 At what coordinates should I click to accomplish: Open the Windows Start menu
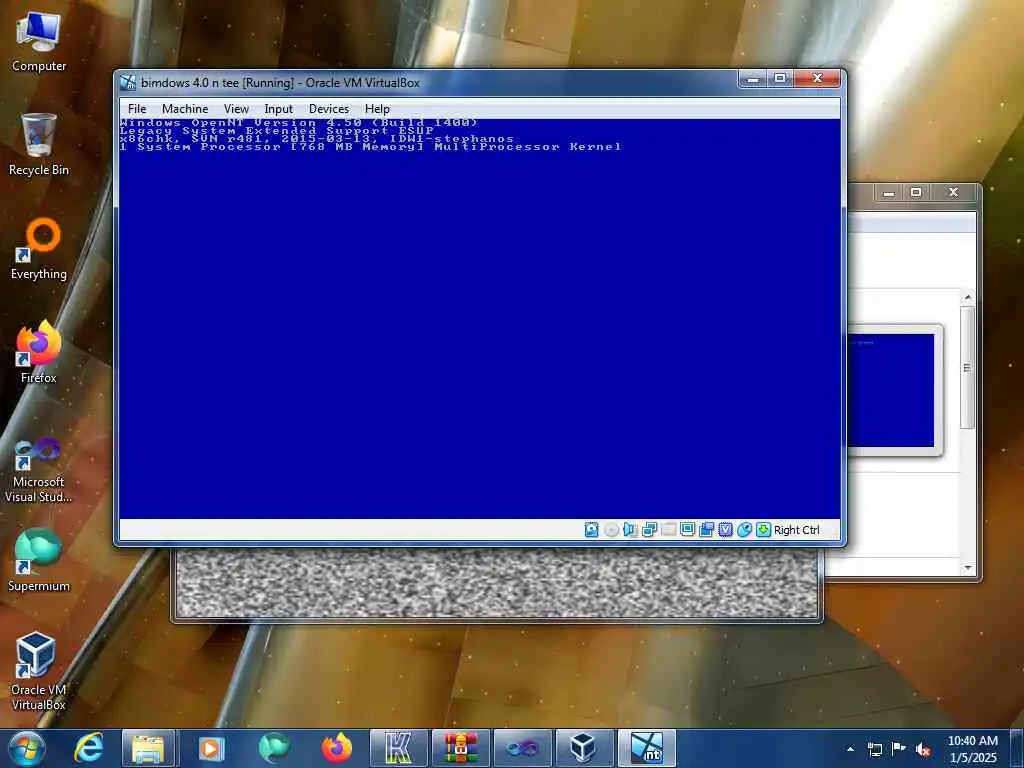click(27, 748)
